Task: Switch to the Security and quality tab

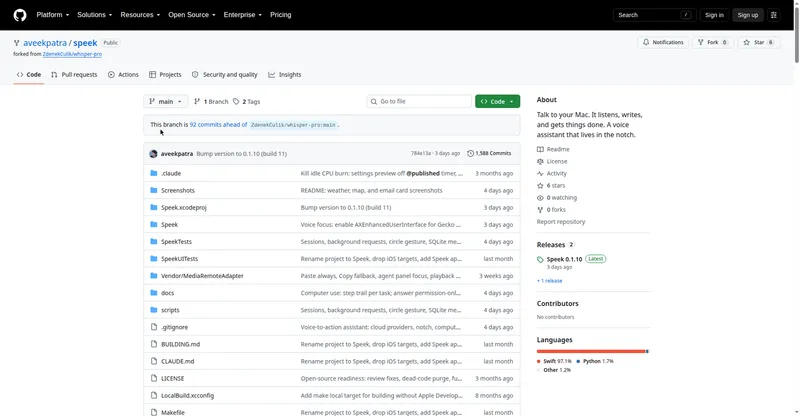Action: click(224, 75)
